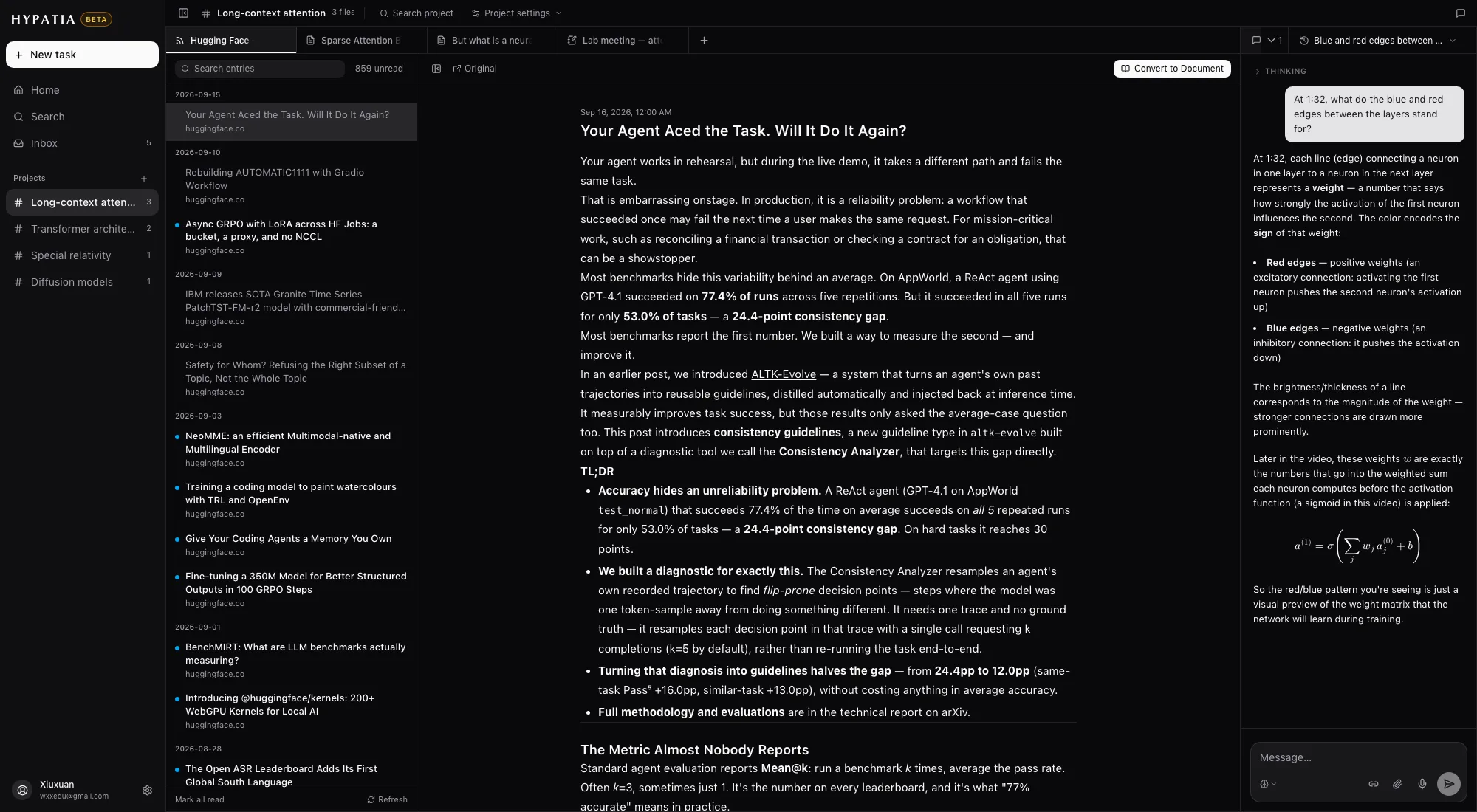Send the message with arrow button
Image resolution: width=1477 pixels, height=812 pixels.
tap(1449, 784)
